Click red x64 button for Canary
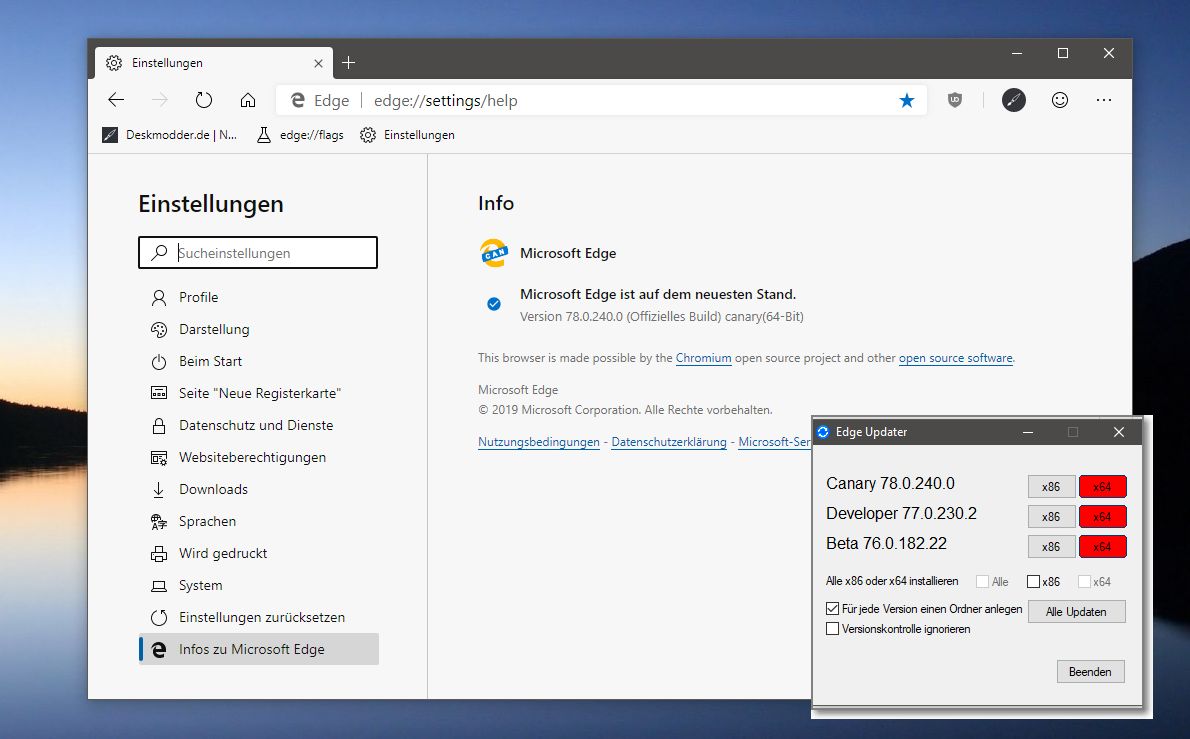 click(x=1102, y=486)
